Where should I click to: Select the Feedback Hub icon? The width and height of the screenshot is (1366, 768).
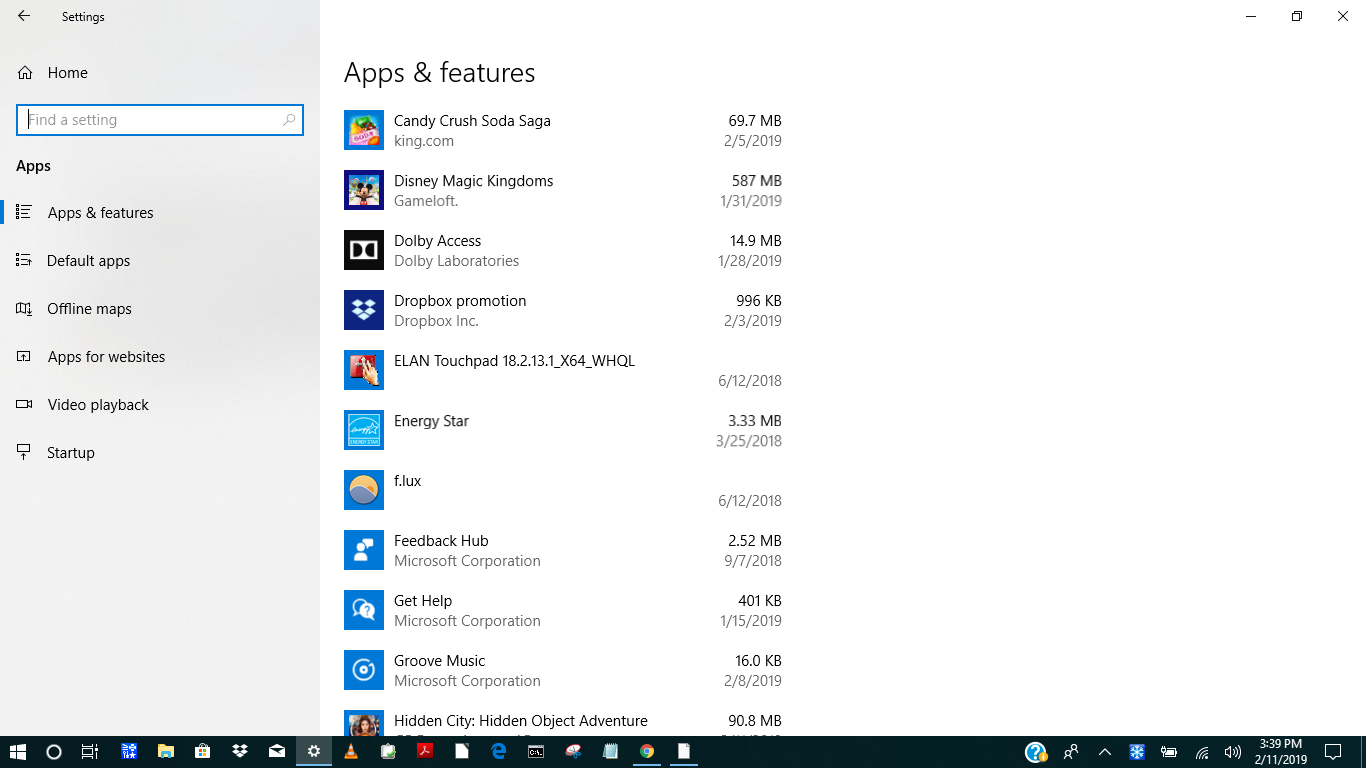click(x=364, y=550)
